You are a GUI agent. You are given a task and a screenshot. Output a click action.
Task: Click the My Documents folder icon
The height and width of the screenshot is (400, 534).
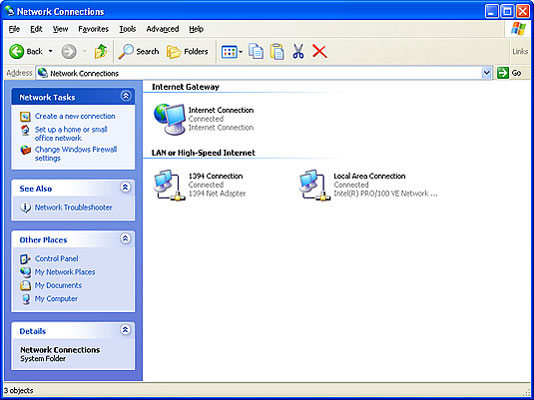coord(25,286)
